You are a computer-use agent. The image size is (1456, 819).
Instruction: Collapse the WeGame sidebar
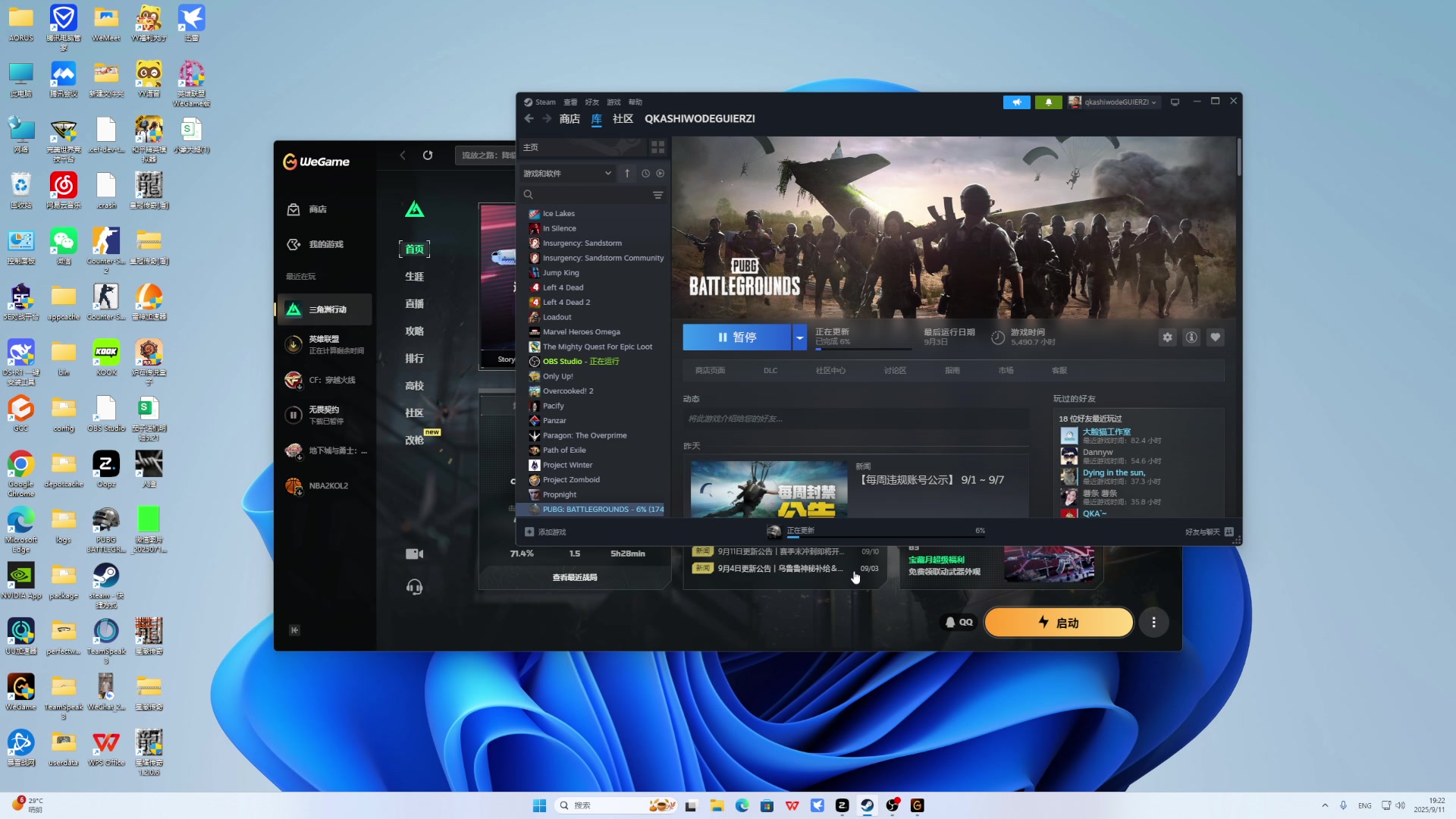(x=294, y=630)
